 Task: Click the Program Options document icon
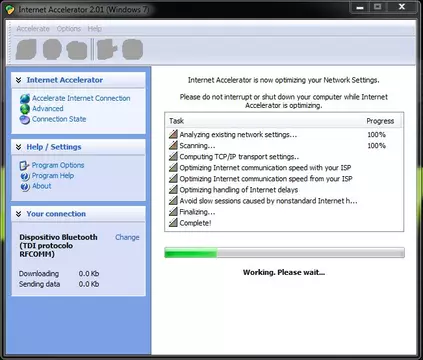tap(24, 165)
